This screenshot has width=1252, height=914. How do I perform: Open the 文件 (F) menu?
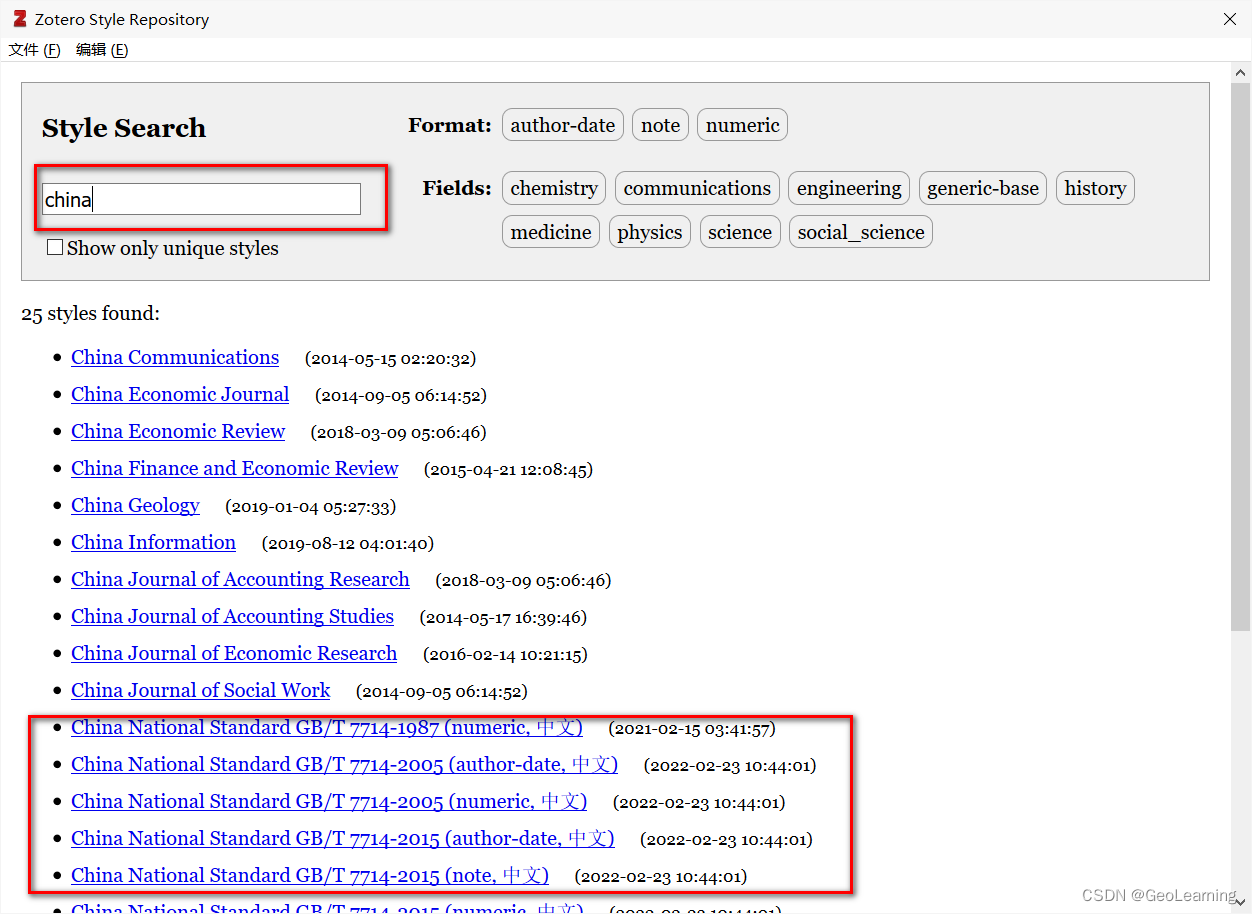34,50
